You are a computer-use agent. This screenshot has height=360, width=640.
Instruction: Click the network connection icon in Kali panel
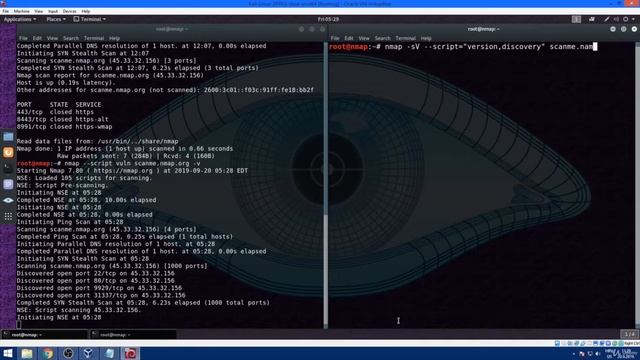pos(592,19)
